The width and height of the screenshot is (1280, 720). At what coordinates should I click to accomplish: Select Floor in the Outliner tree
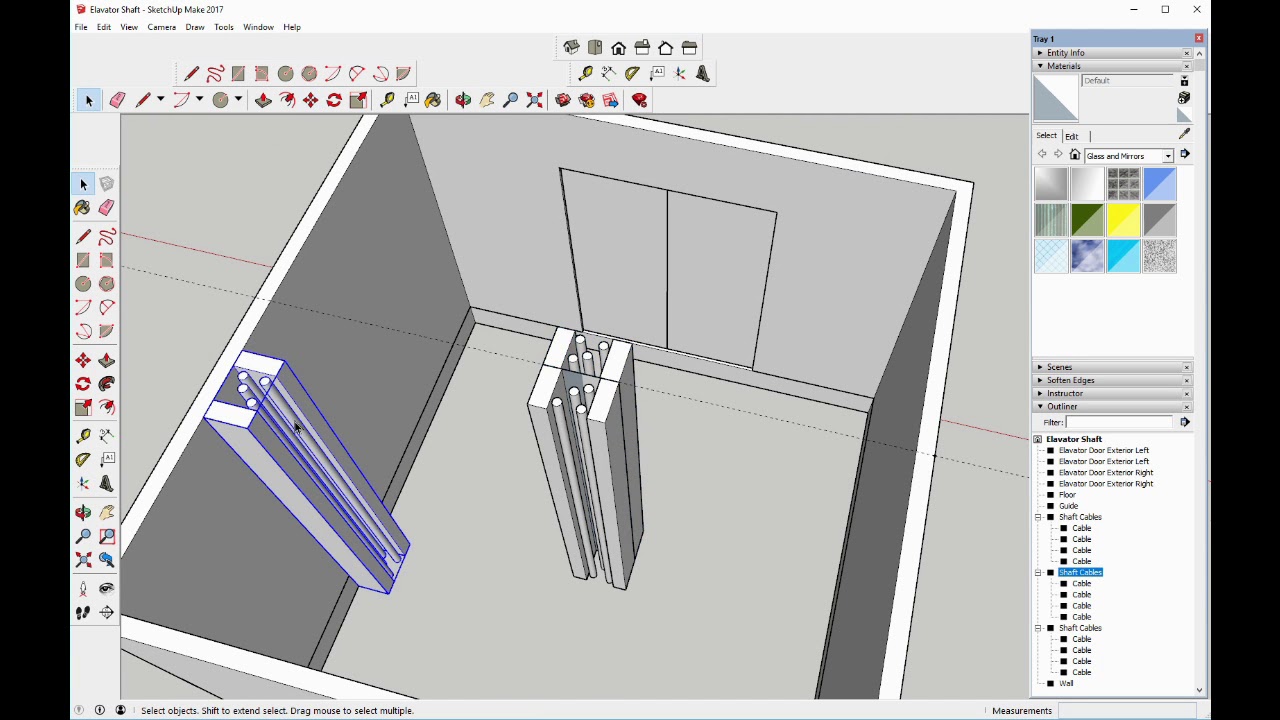pyautogui.click(x=1068, y=495)
